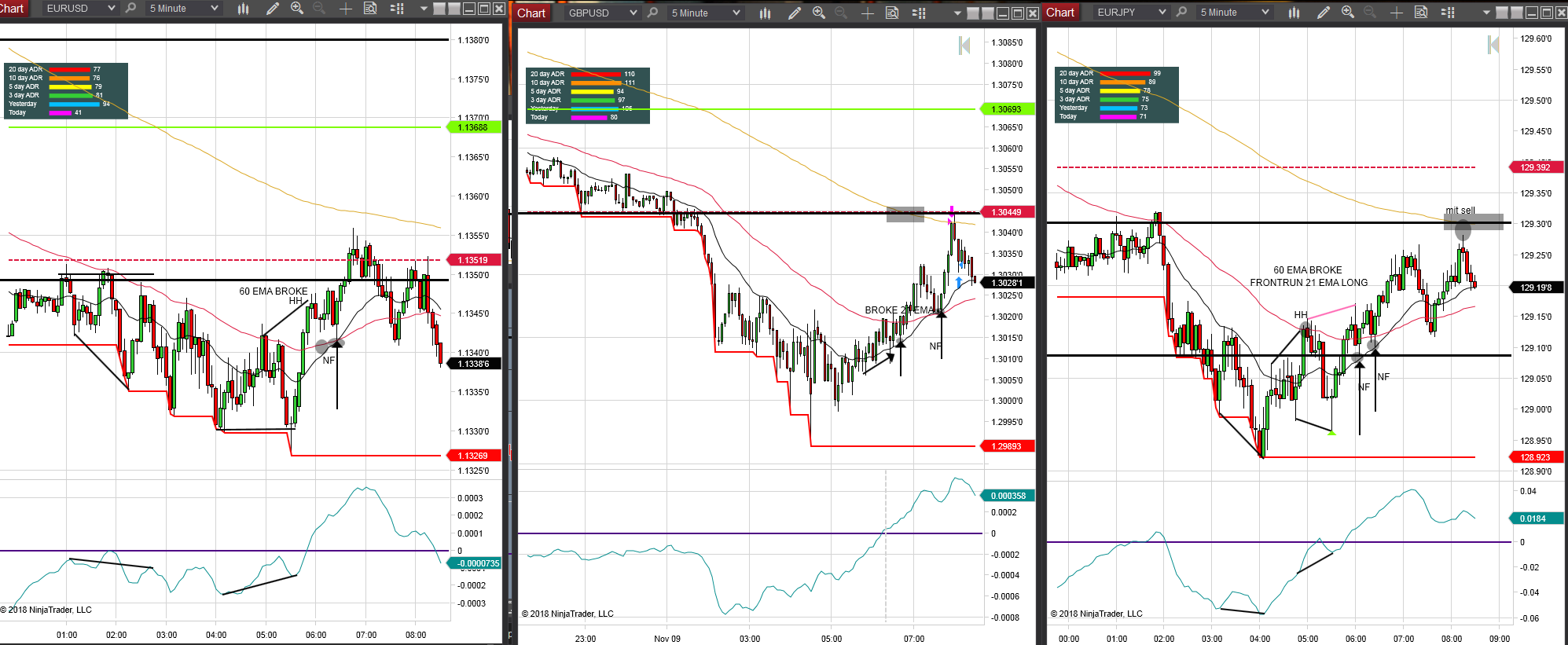Zoom out on the EURUSD chart
This screenshot has width=1568, height=645.
point(319,8)
